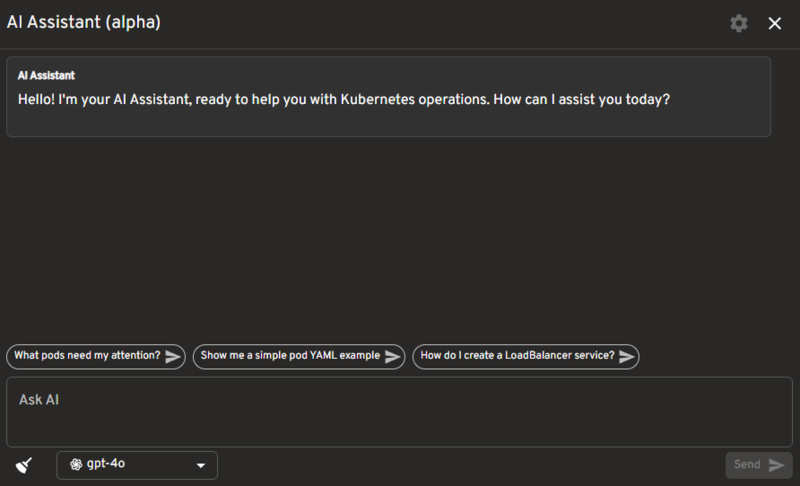Image resolution: width=800 pixels, height=486 pixels.
Task: Click send arrow on pod YAML example suggestion
Action: click(x=392, y=356)
